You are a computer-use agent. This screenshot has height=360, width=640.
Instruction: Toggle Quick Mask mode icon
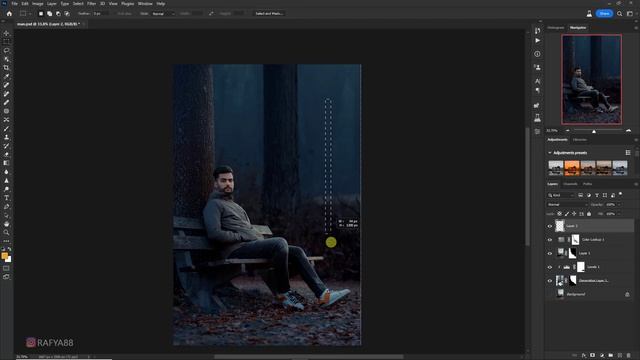click(6, 268)
